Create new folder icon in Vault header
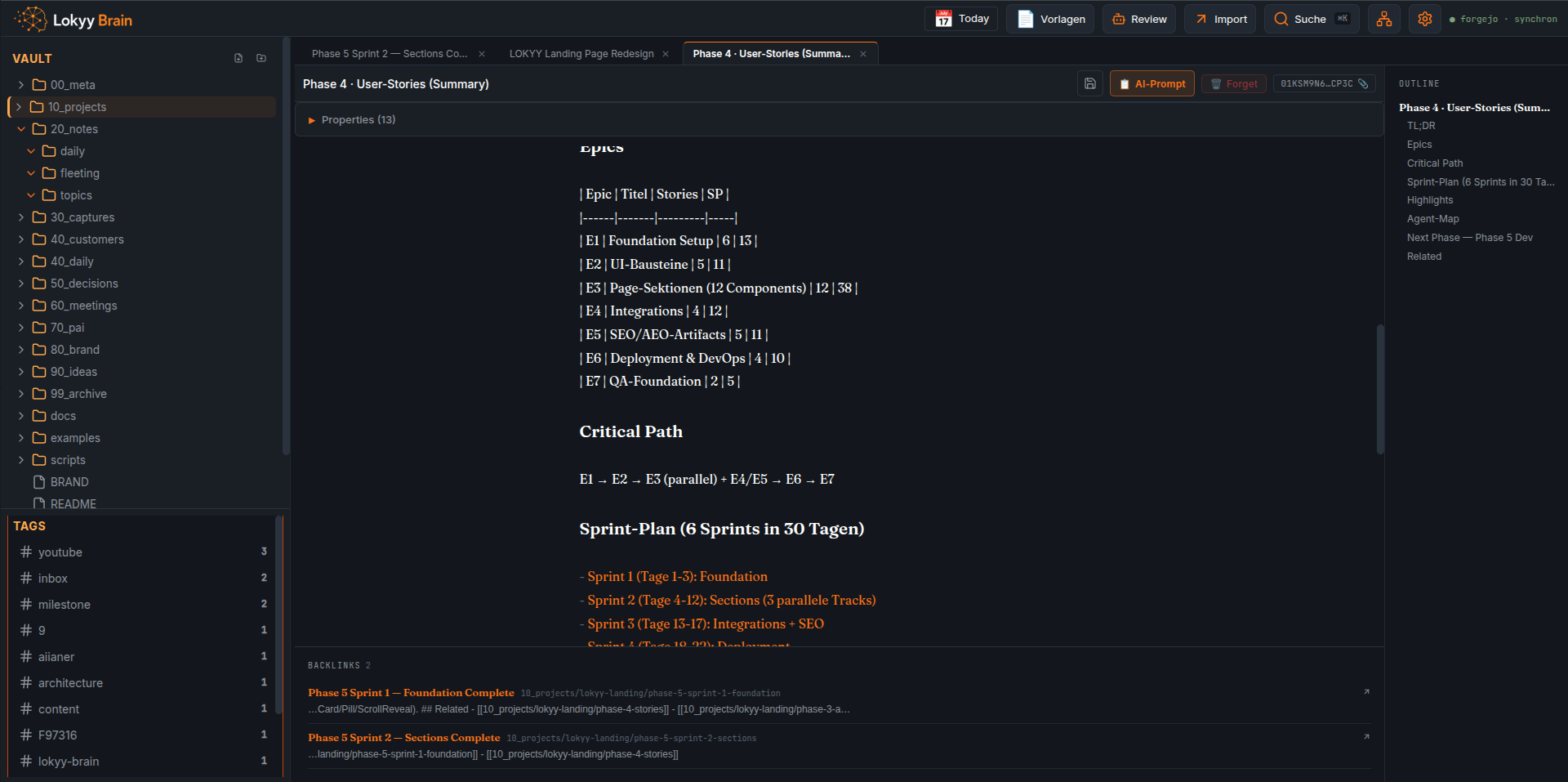The width and height of the screenshot is (1568, 782). 261,58
